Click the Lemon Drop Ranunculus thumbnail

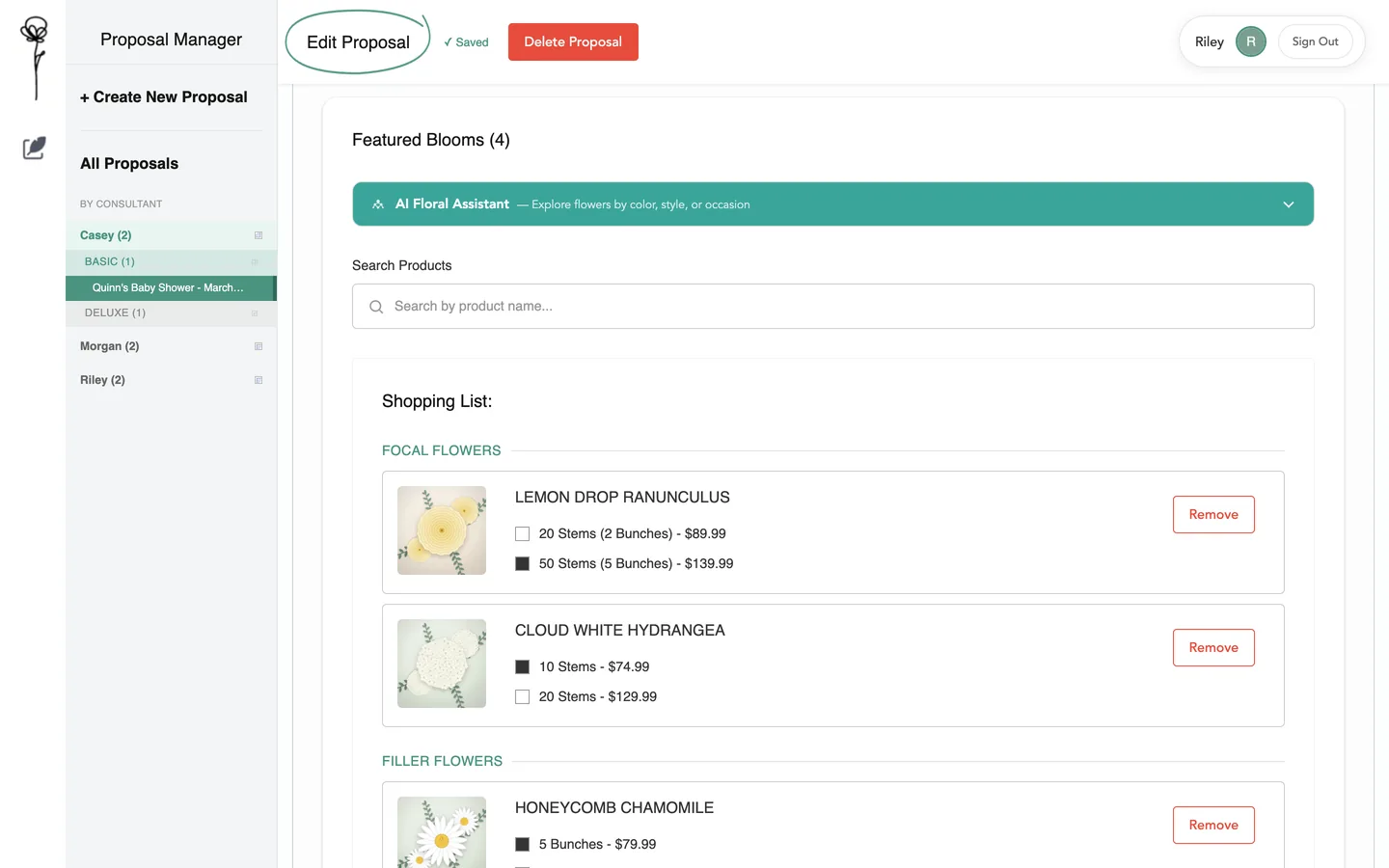tap(442, 530)
